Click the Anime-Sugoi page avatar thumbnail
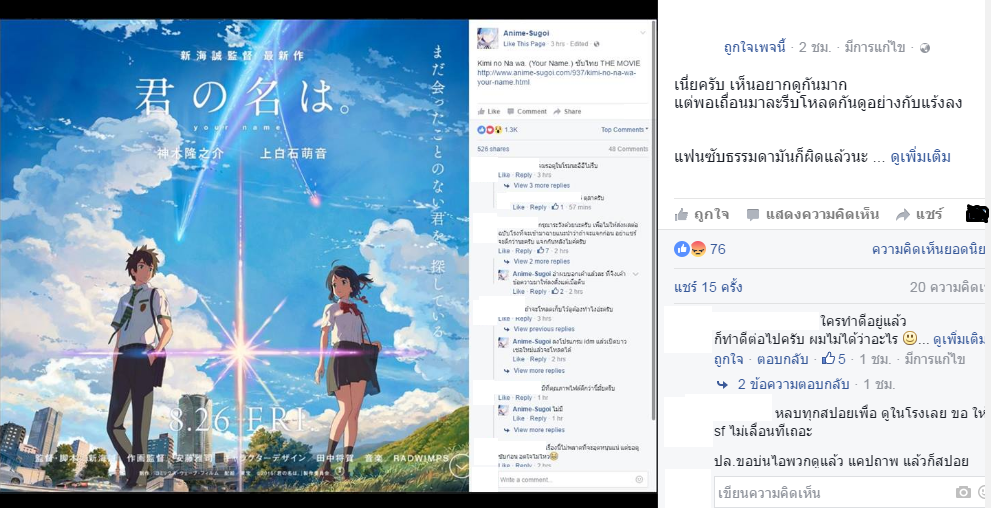The width and height of the screenshot is (991, 508). pos(487,38)
